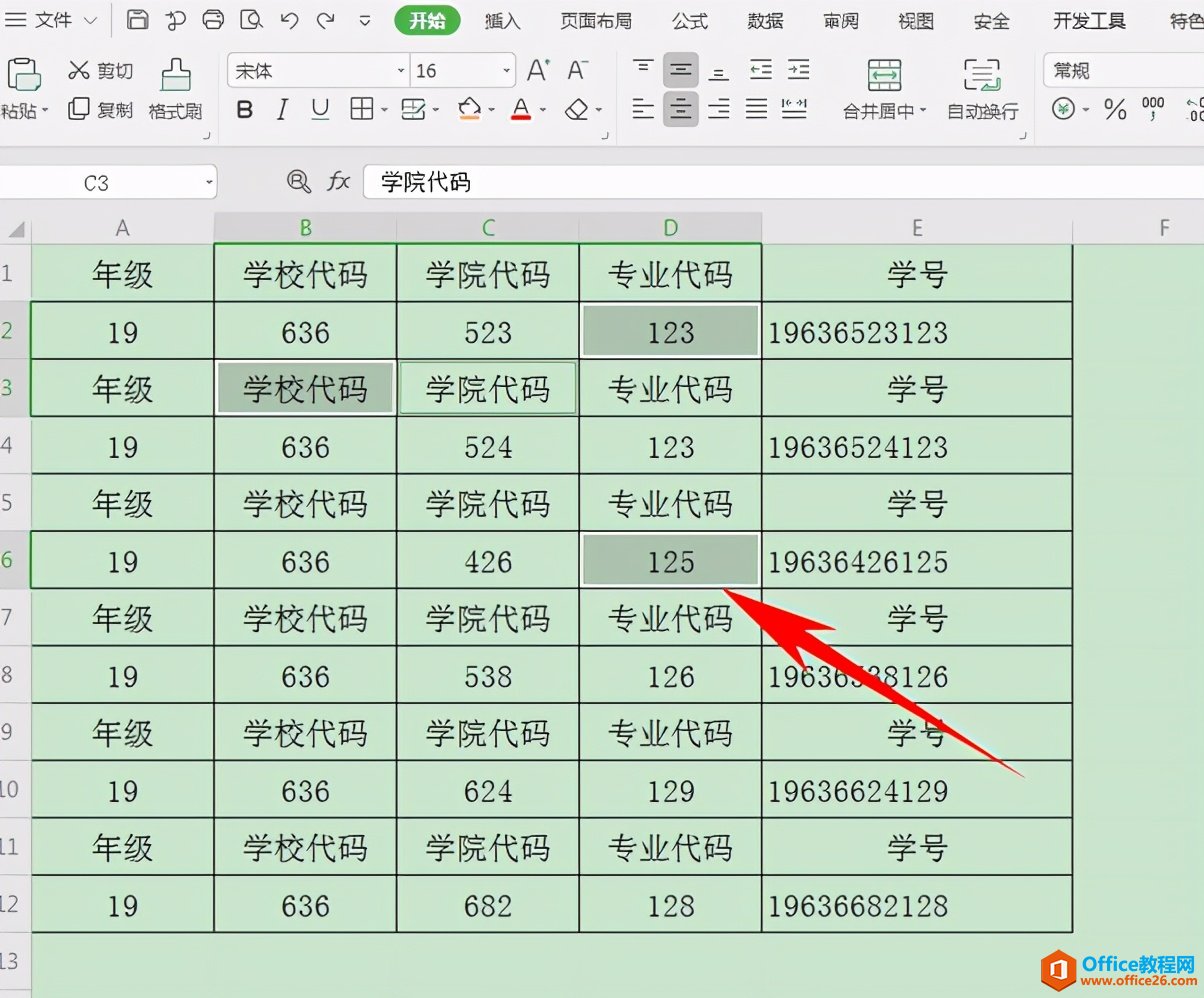Click the Save icon in the quick access toolbar
Screen dimensions: 1204x998
pyautogui.click(x=138, y=20)
